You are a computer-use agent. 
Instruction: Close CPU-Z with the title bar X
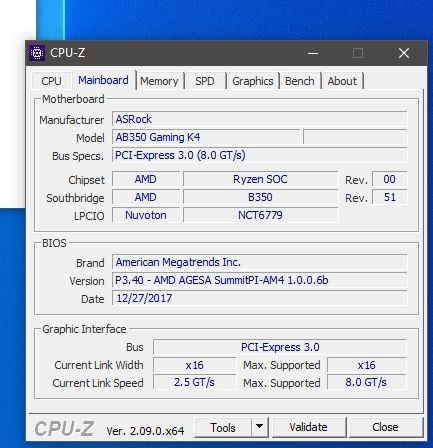coord(404,53)
